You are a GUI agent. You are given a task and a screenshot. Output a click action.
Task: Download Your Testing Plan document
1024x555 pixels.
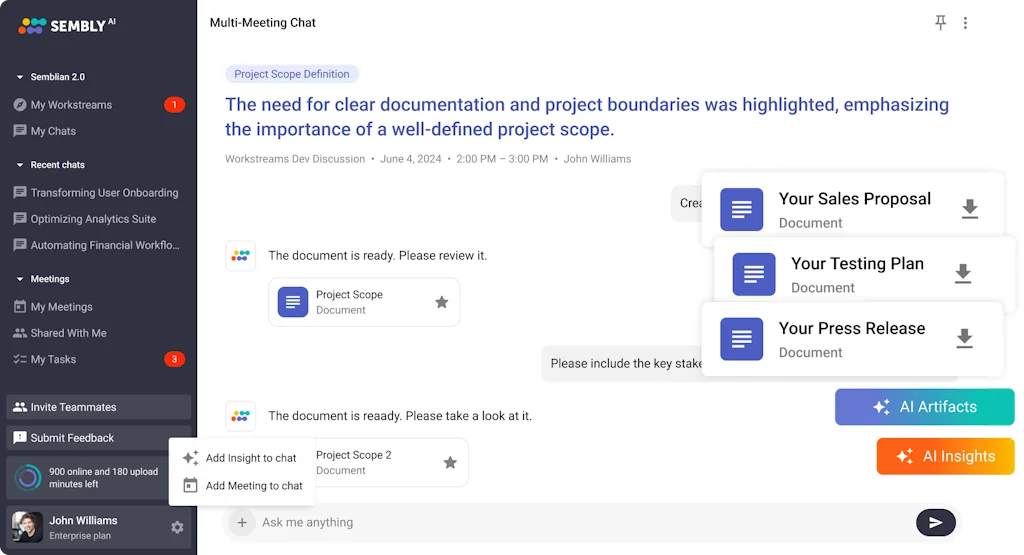click(962, 274)
